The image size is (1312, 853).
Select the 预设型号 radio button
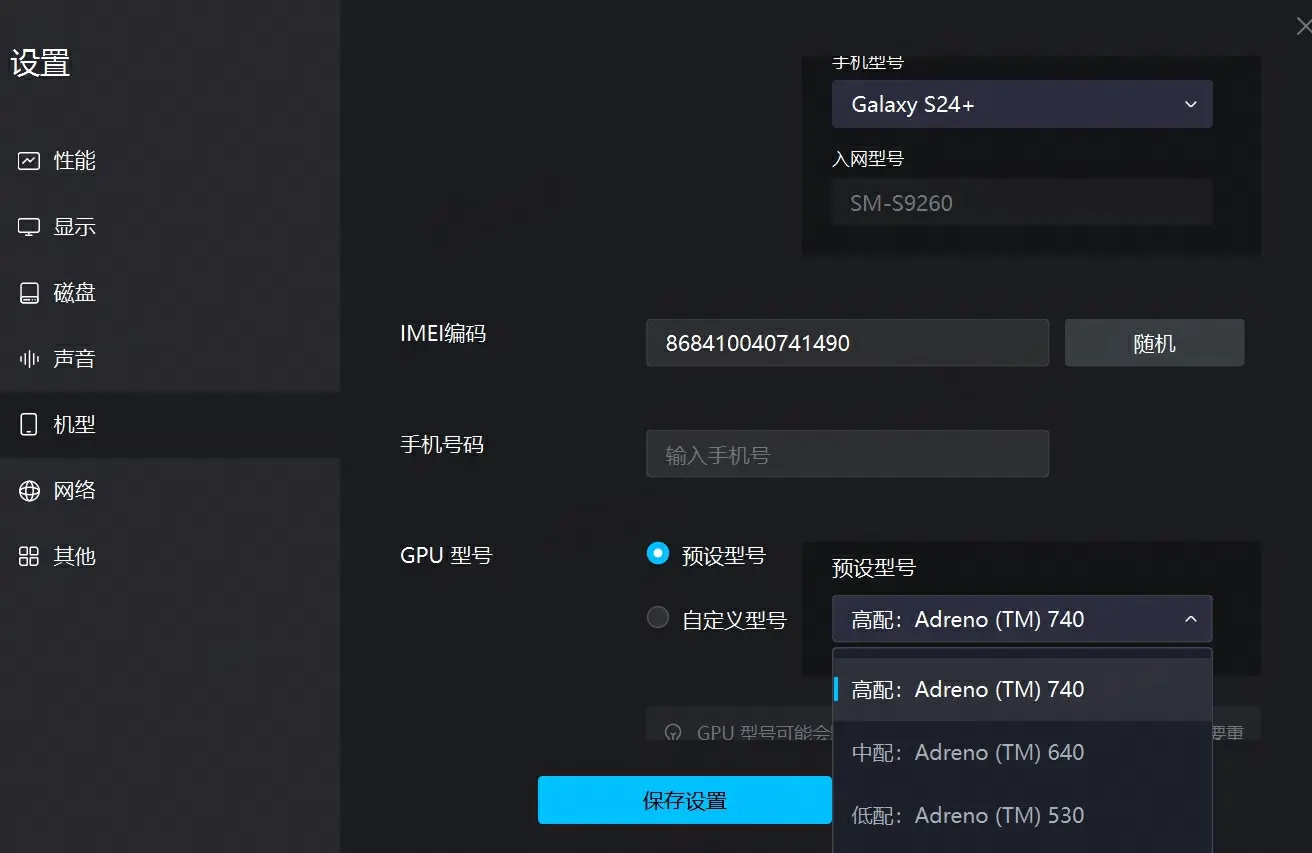pos(657,553)
